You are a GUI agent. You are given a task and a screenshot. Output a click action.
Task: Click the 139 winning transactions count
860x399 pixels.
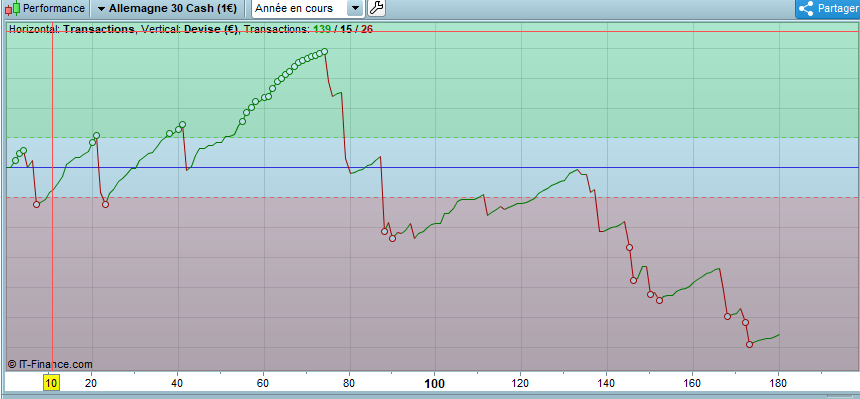(x=322, y=29)
